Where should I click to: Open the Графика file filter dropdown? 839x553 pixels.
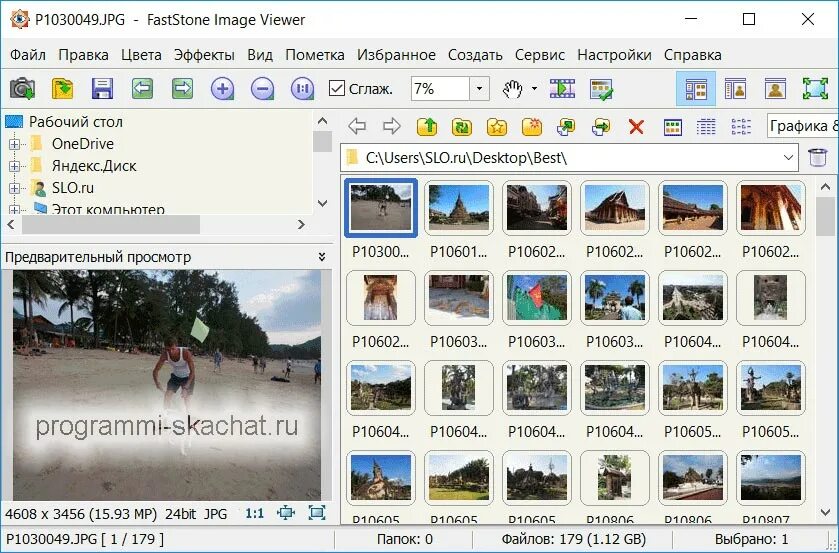click(803, 126)
